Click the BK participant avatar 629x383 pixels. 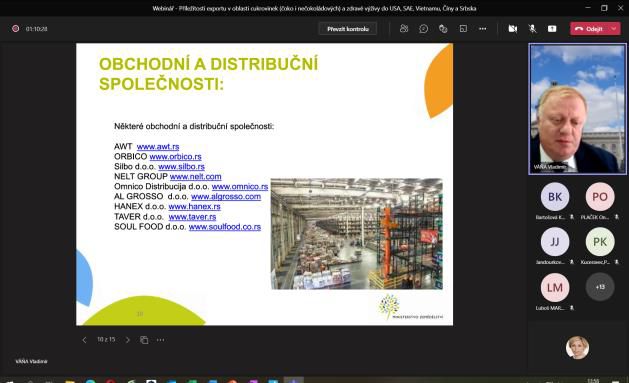click(x=555, y=197)
